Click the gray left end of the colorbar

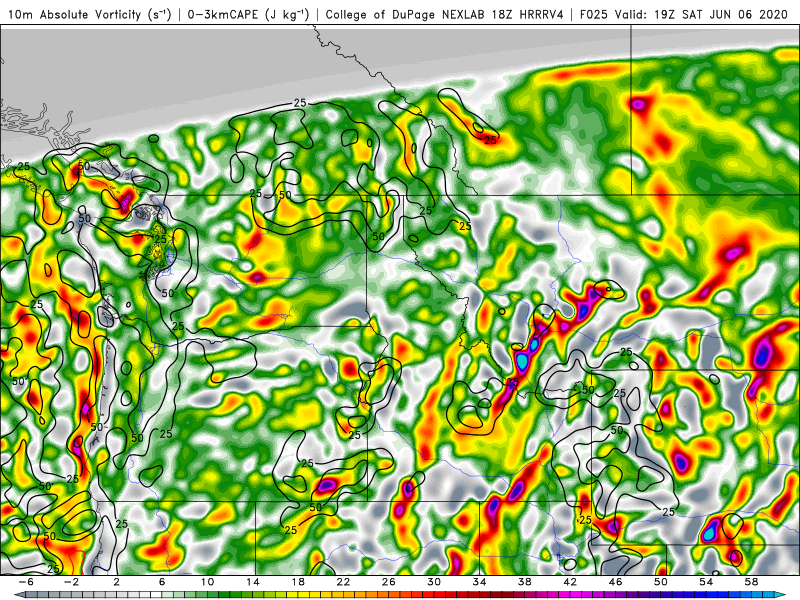pyautogui.click(x=19, y=595)
